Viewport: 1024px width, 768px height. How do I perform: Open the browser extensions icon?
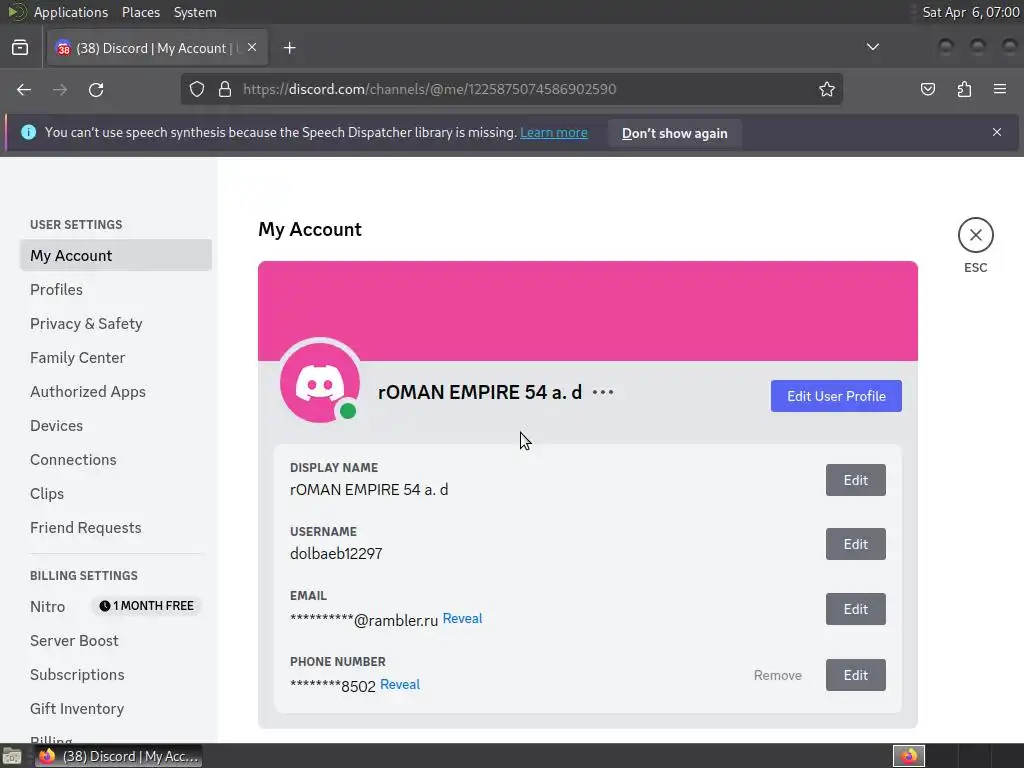click(x=964, y=89)
